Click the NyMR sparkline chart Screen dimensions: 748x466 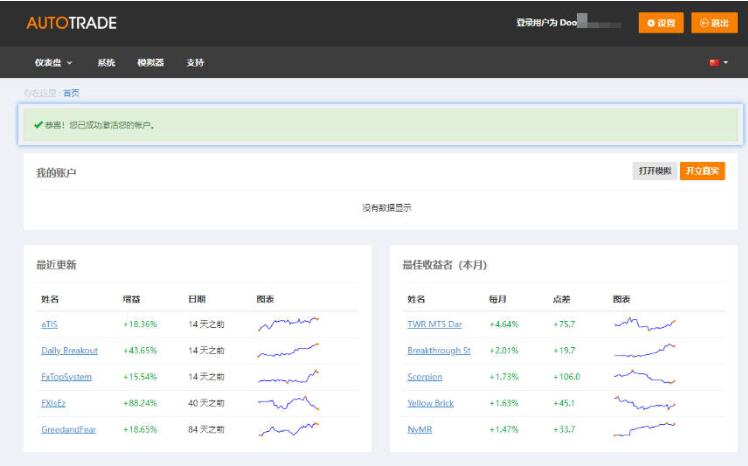click(x=644, y=429)
